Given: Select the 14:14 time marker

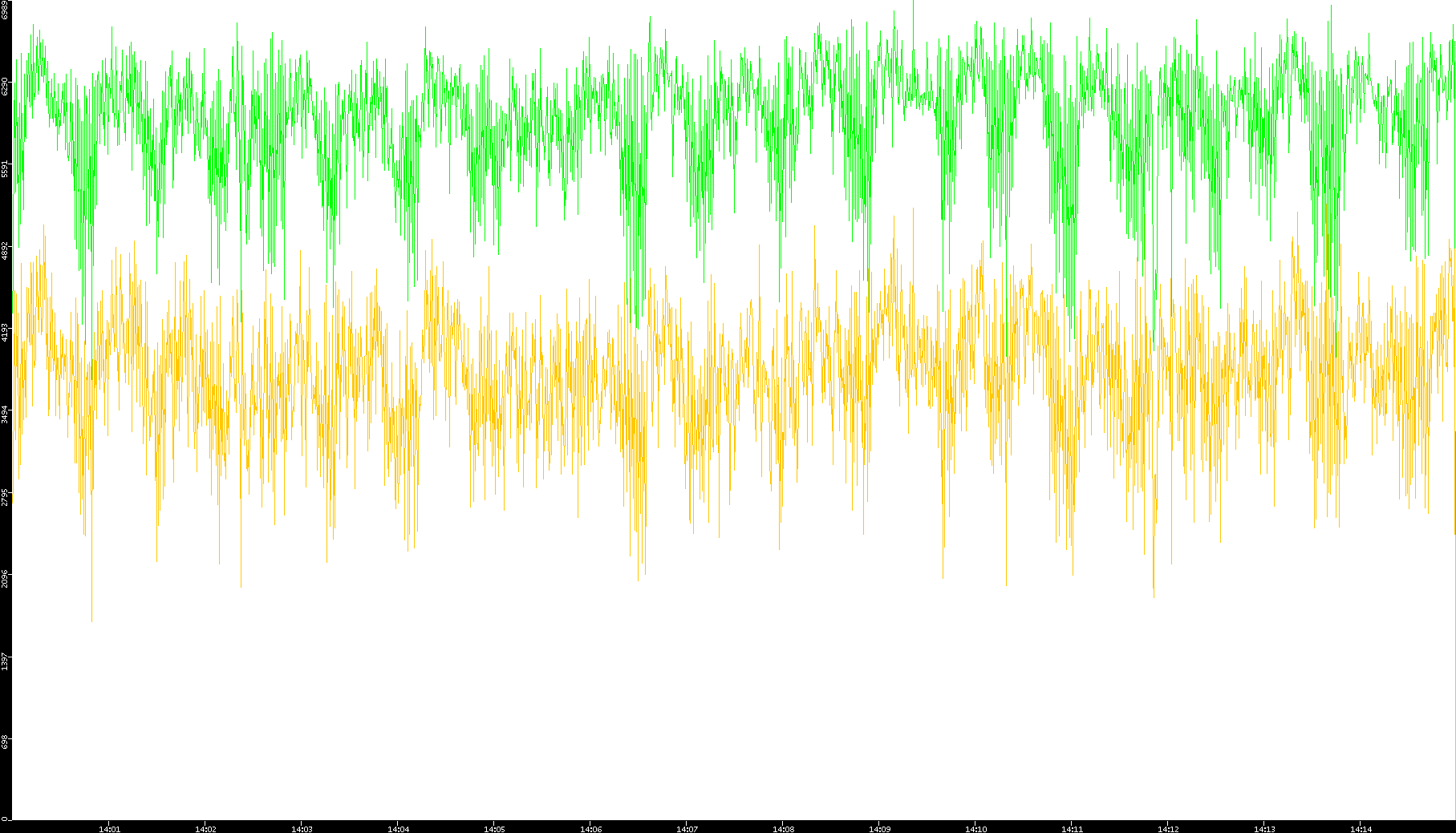Looking at the screenshot, I should pyautogui.click(x=1361, y=829).
